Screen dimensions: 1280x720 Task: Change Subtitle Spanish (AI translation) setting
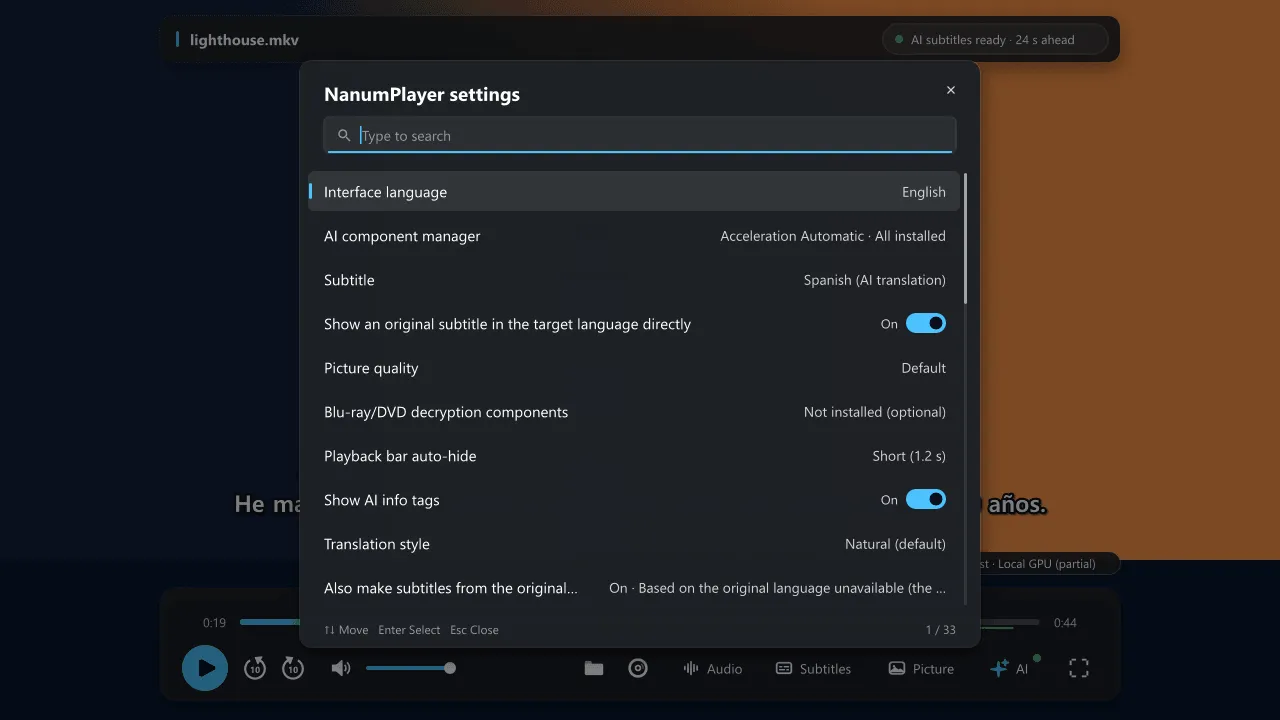coord(634,280)
